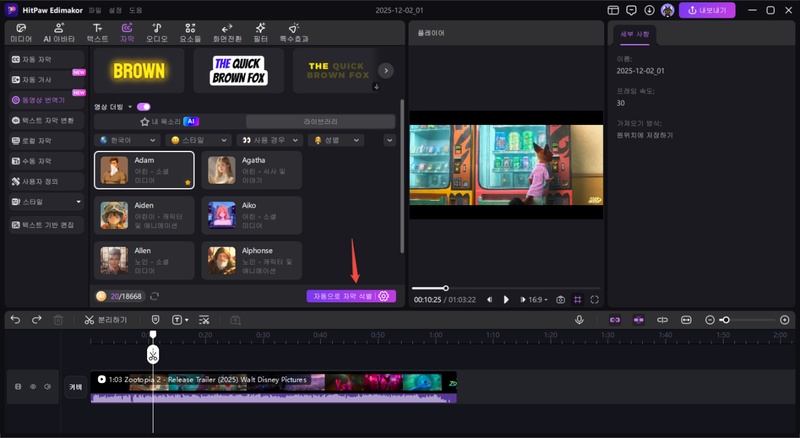Select the Agatha voice card
The height and width of the screenshot is (438, 800).
tap(252, 170)
